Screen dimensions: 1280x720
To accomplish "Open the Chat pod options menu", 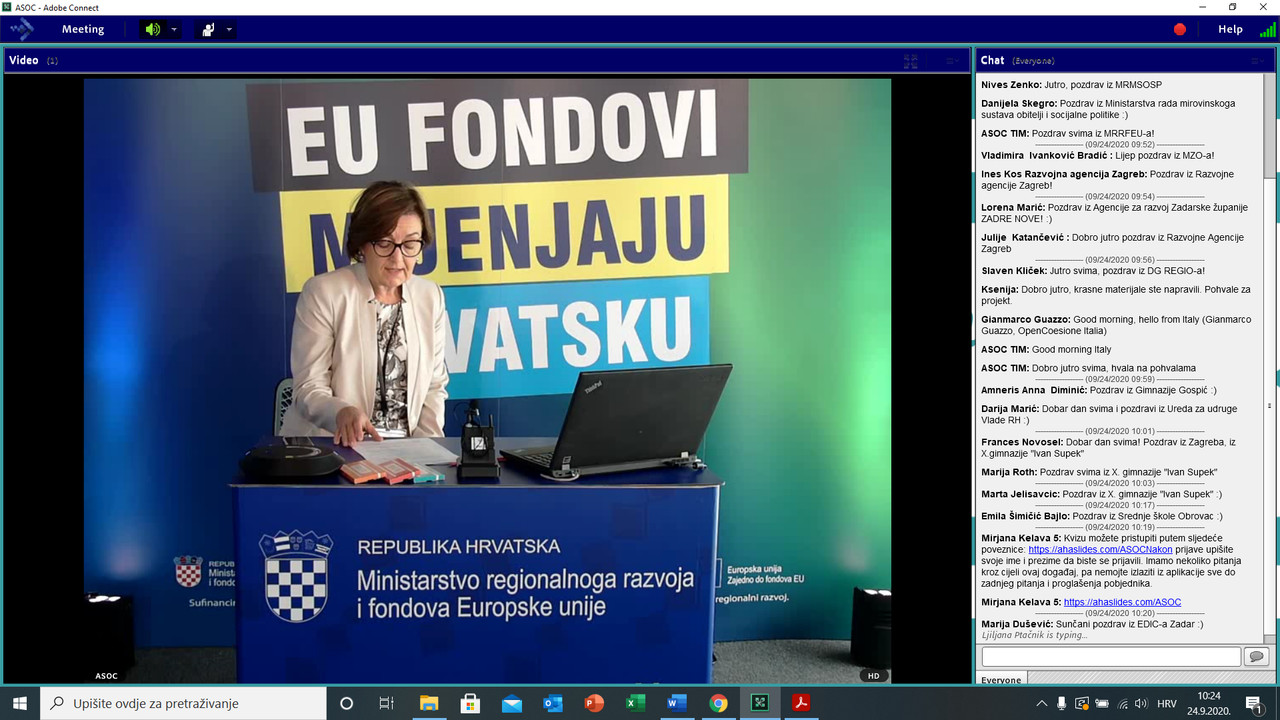I will pyautogui.click(x=1258, y=61).
